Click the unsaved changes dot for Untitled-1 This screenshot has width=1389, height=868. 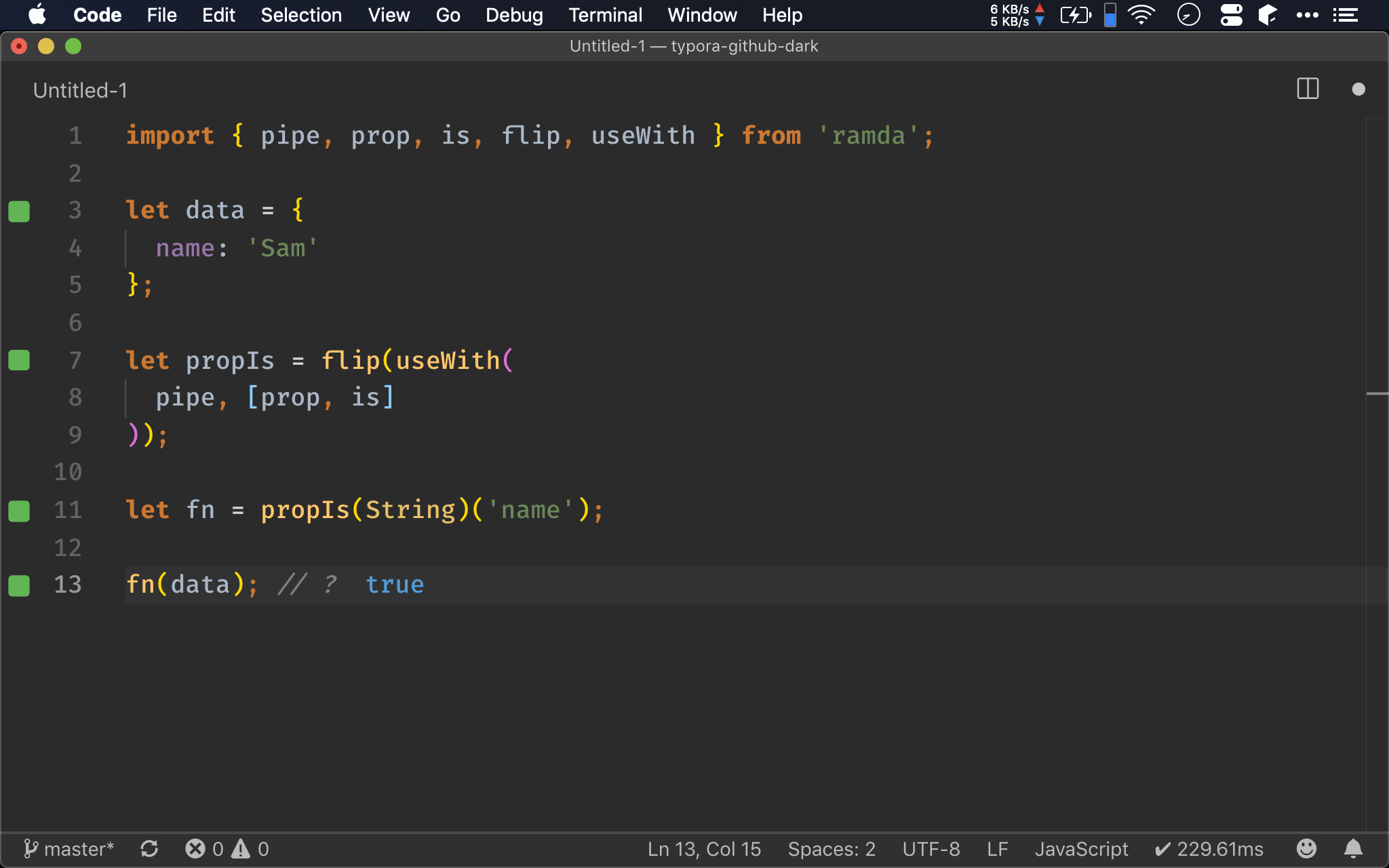[1358, 89]
